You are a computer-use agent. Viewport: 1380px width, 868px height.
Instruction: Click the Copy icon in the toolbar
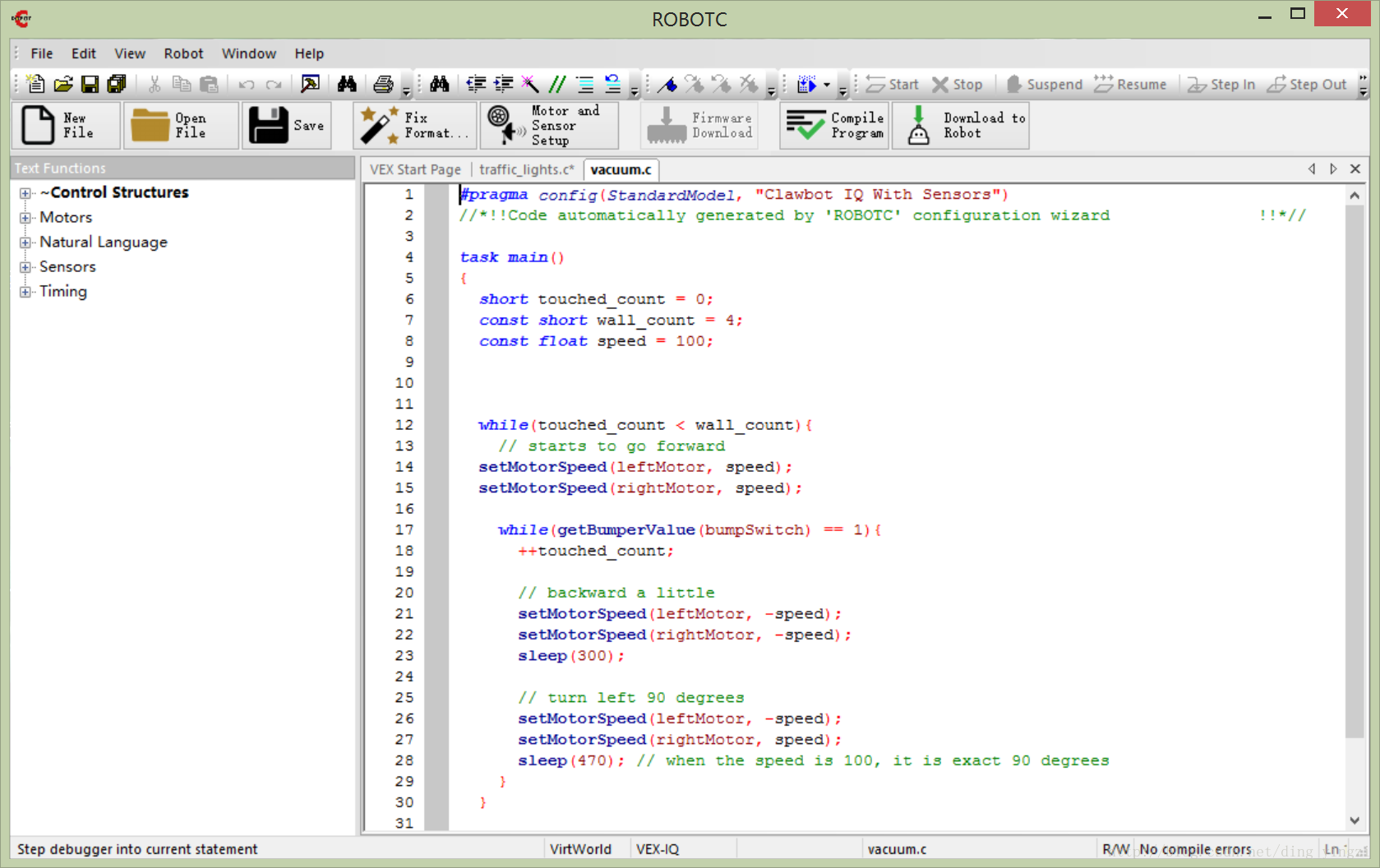click(x=182, y=84)
